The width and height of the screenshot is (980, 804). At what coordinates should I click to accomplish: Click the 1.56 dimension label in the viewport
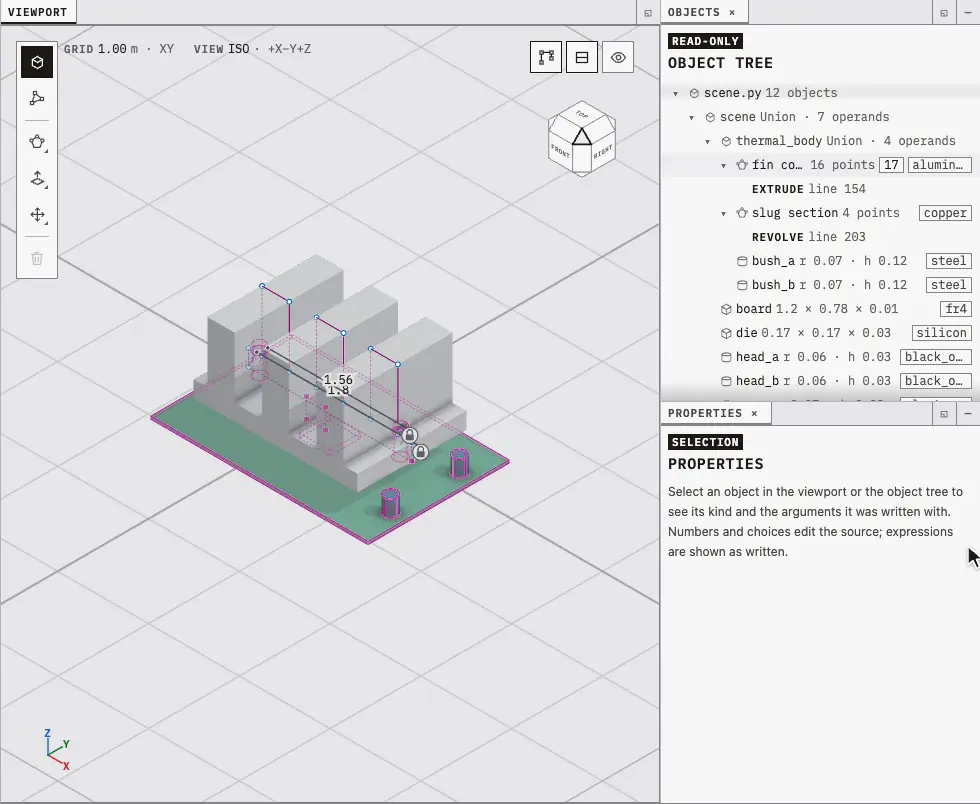point(338,379)
